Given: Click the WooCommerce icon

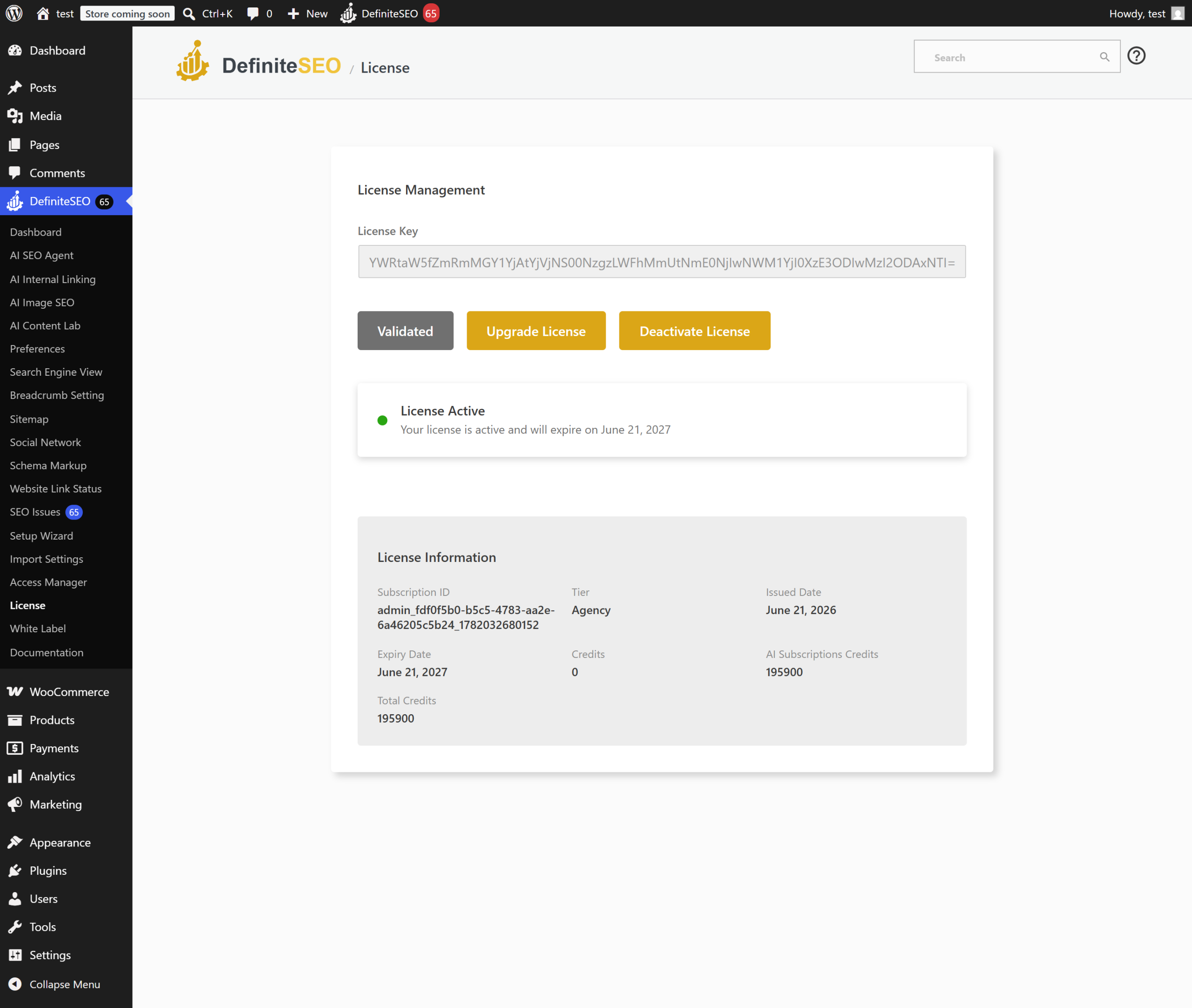Looking at the screenshot, I should coord(15,691).
